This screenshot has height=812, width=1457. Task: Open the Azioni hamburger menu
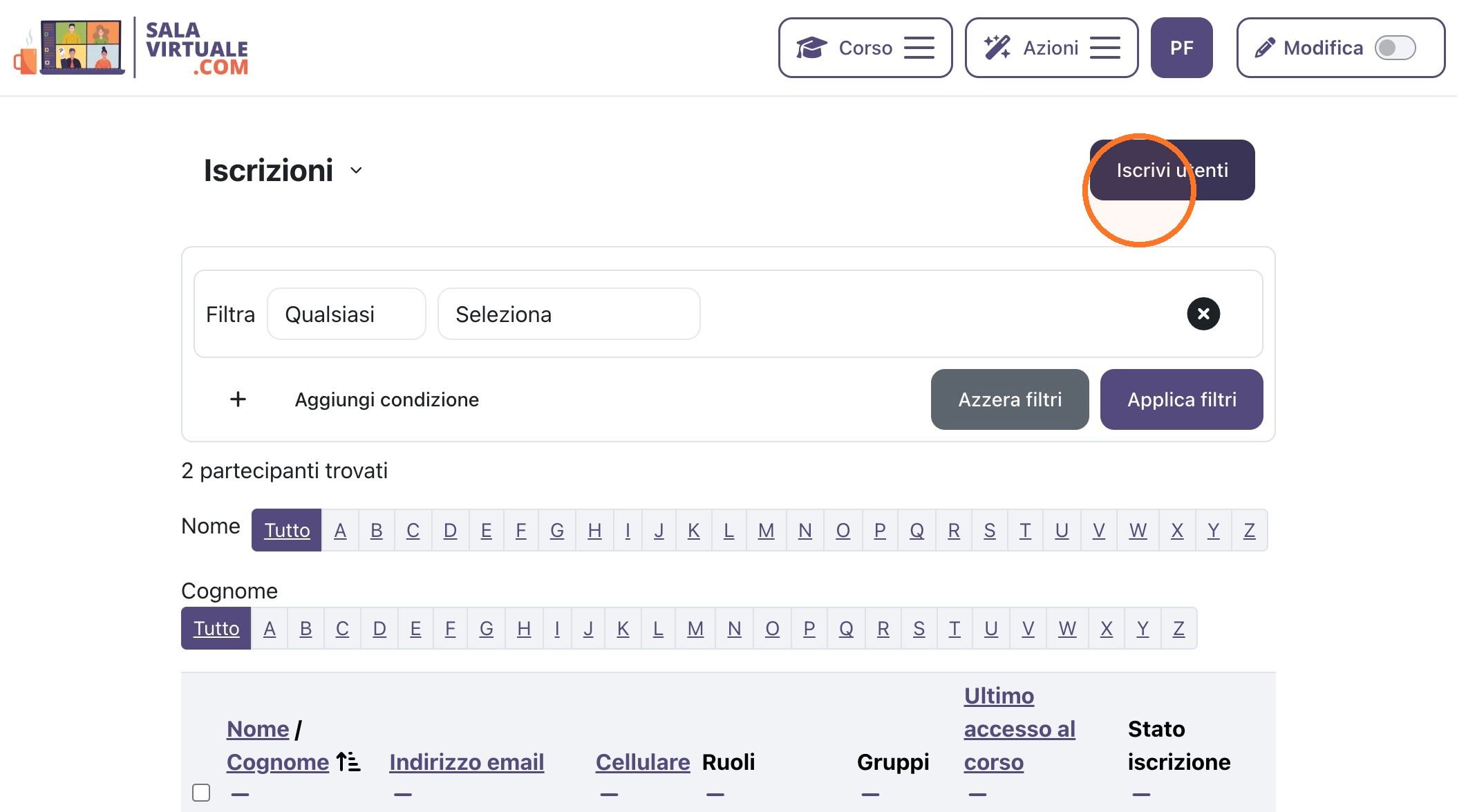[x=1105, y=48]
